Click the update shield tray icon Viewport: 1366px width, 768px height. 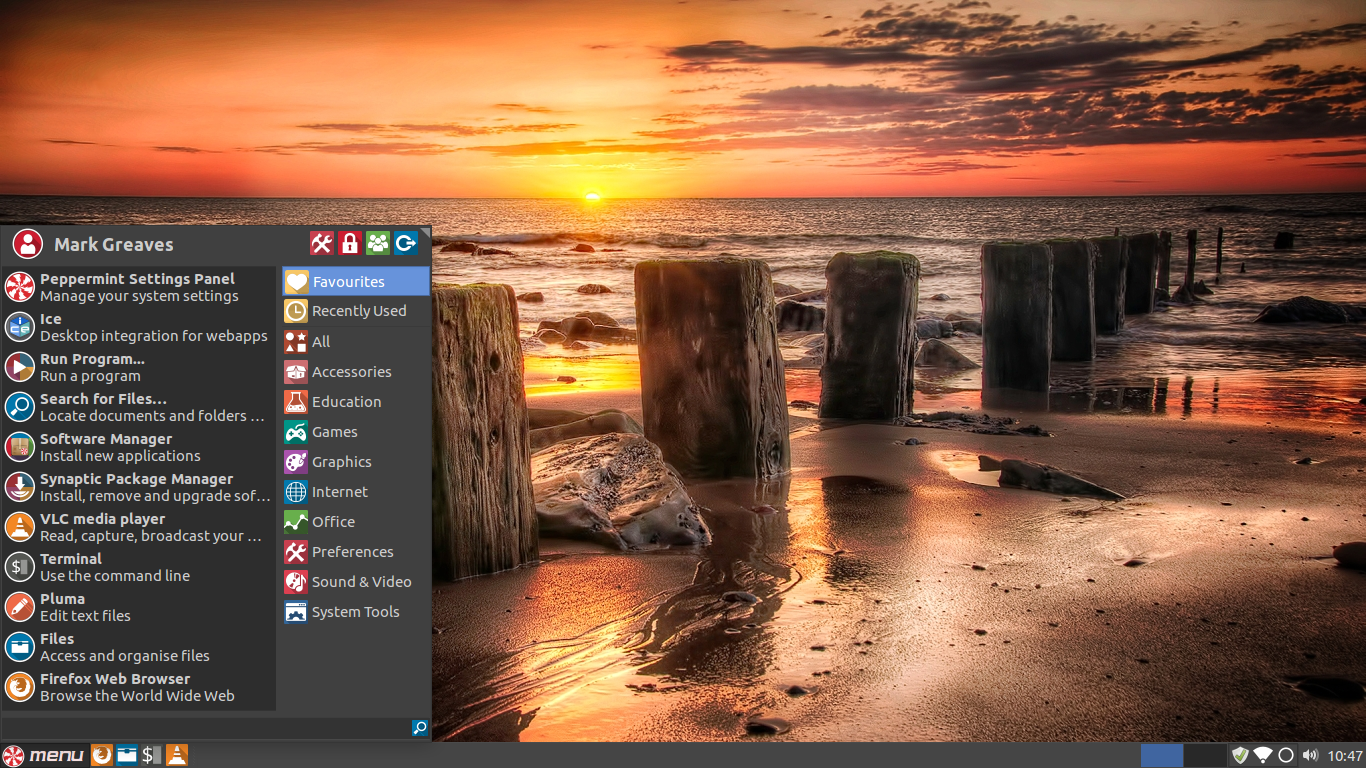pos(1241,755)
